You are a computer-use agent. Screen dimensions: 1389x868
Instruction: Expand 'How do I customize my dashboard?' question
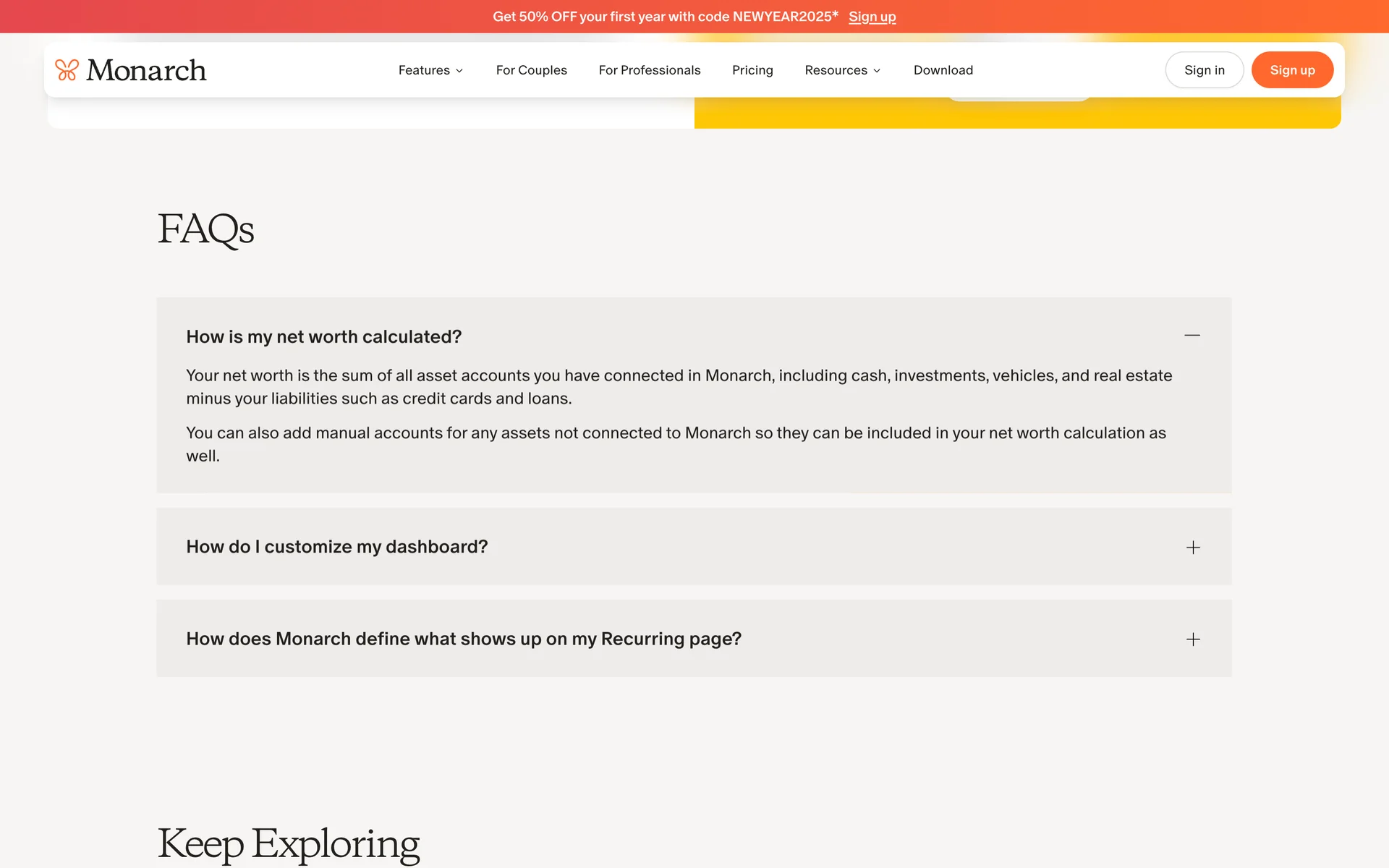pyautogui.click(x=336, y=547)
